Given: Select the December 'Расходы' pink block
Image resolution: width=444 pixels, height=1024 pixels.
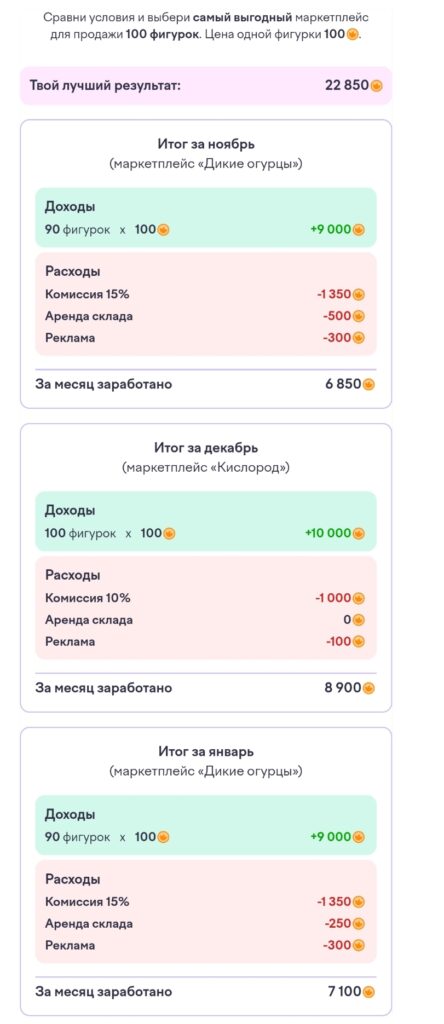Looking at the screenshot, I should pos(206,608).
